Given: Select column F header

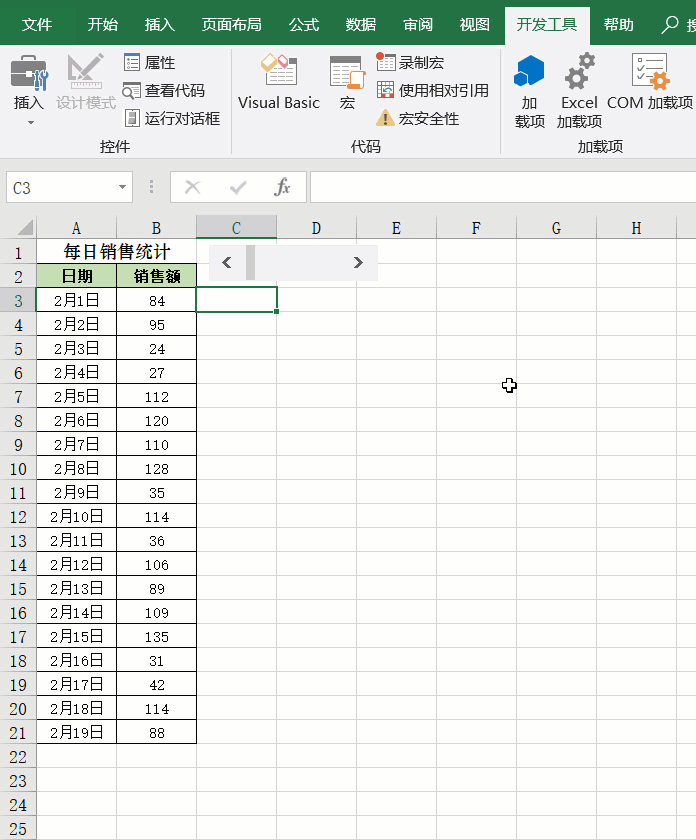Looking at the screenshot, I should pyautogui.click(x=476, y=228).
